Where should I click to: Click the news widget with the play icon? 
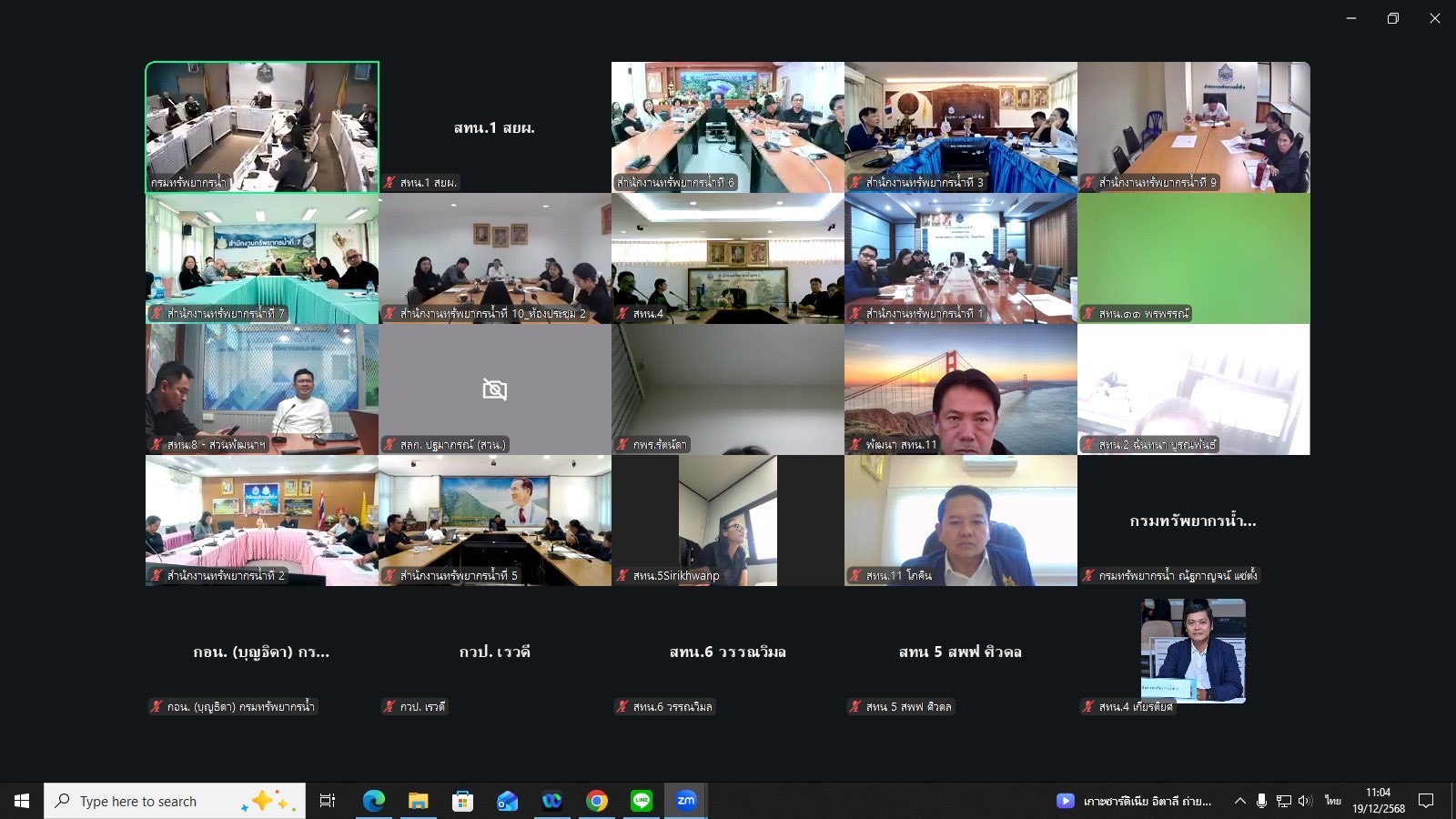(x=1134, y=801)
